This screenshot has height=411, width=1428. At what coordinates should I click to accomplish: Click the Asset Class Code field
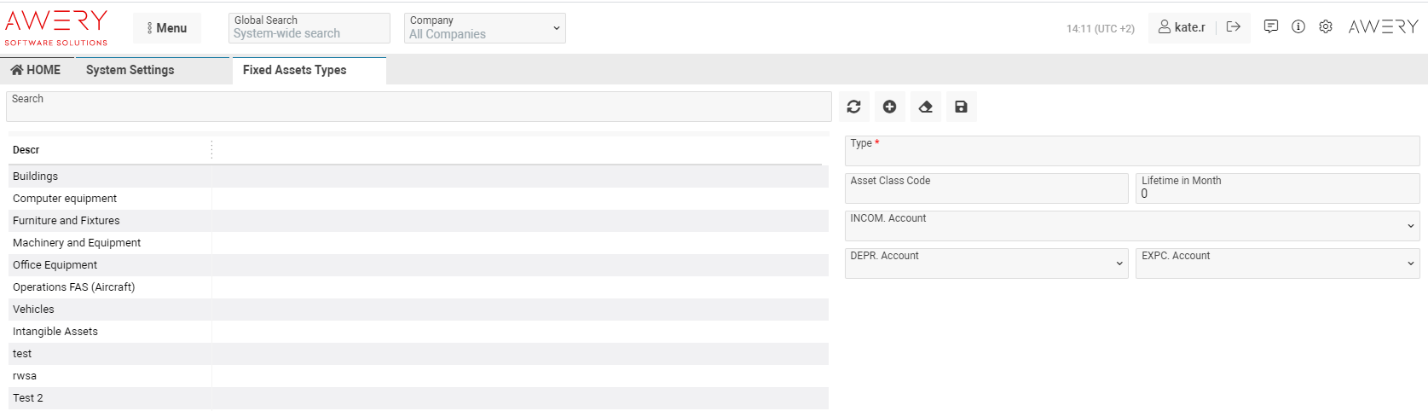tap(986, 188)
